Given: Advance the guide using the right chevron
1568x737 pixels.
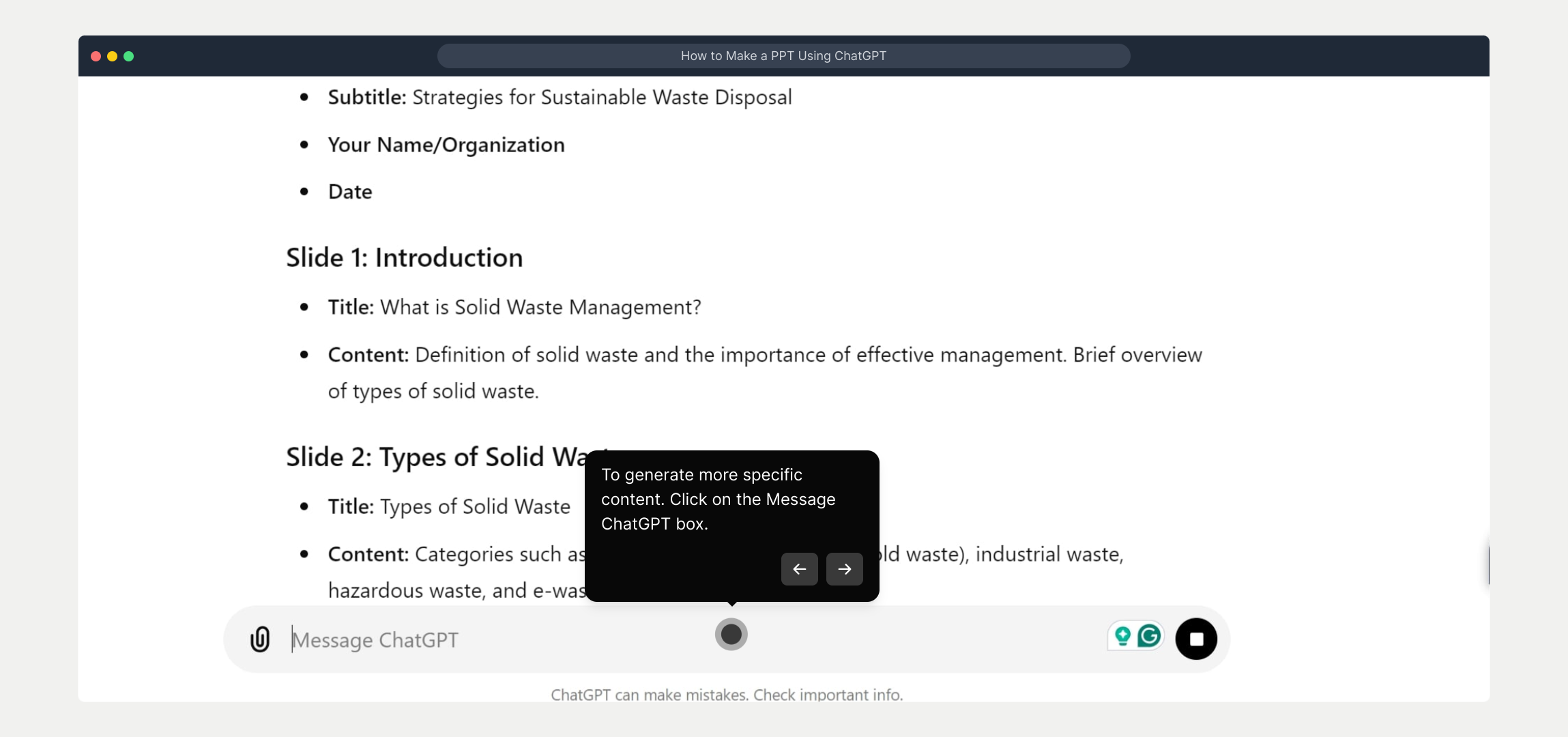Looking at the screenshot, I should [x=844, y=568].
